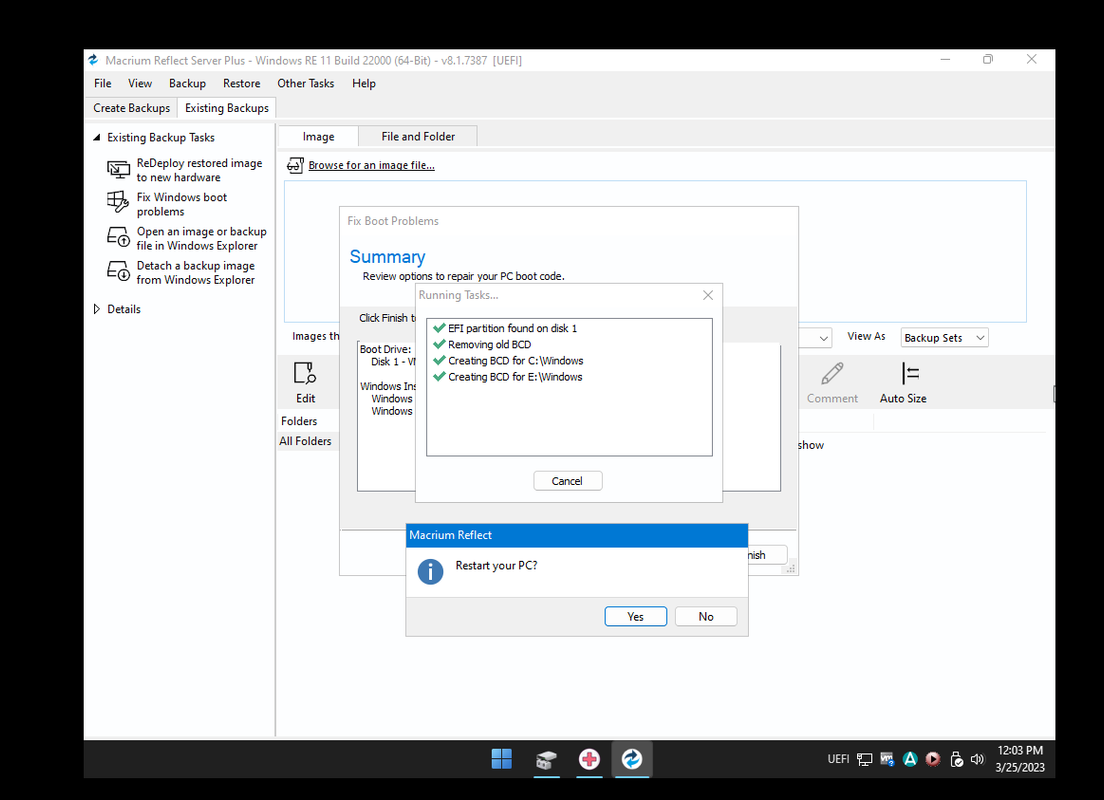Screen dimensions: 1104x800
Task: Select the File and Folder tab
Action: (418, 137)
